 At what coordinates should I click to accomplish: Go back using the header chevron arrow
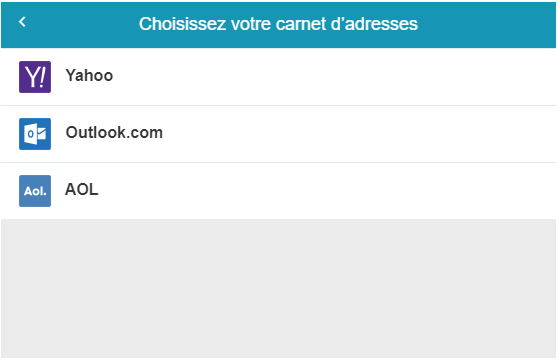point(22,22)
